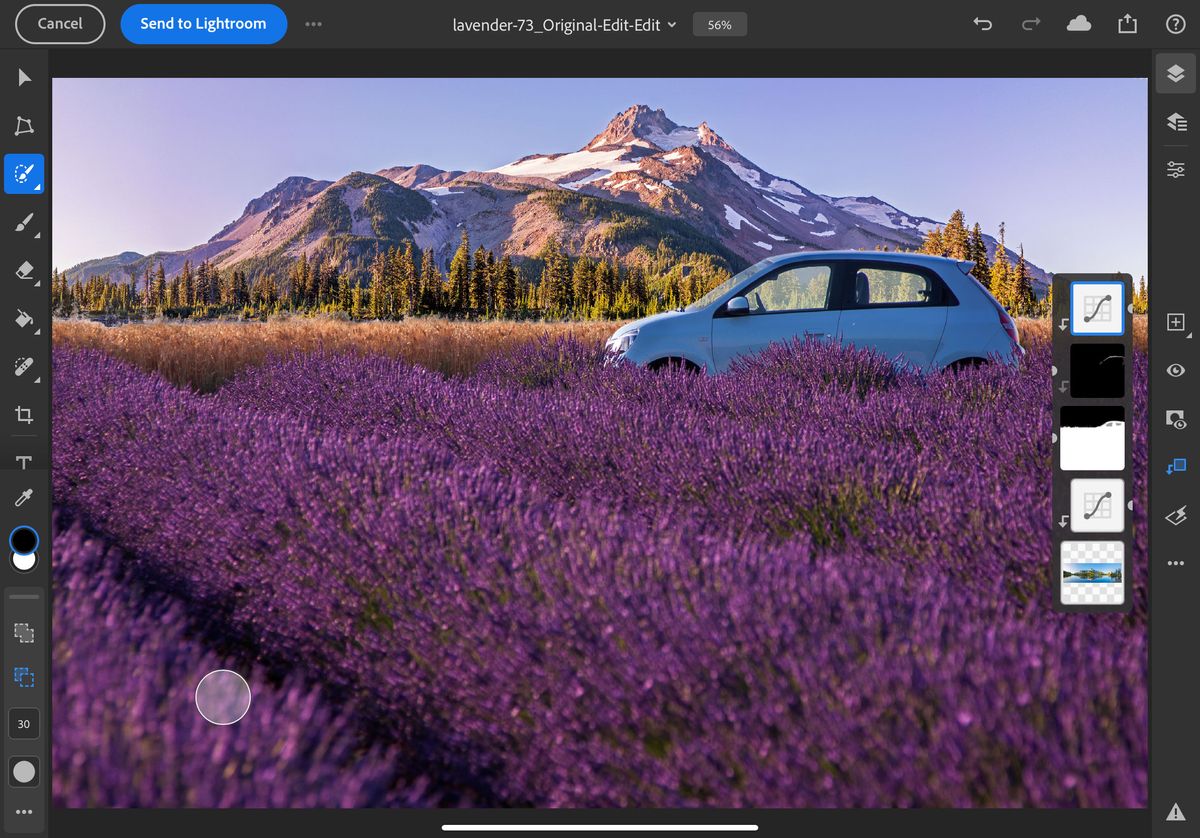The height and width of the screenshot is (838, 1200).
Task: Switch to the Lasso selection tool
Action: (24, 125)
